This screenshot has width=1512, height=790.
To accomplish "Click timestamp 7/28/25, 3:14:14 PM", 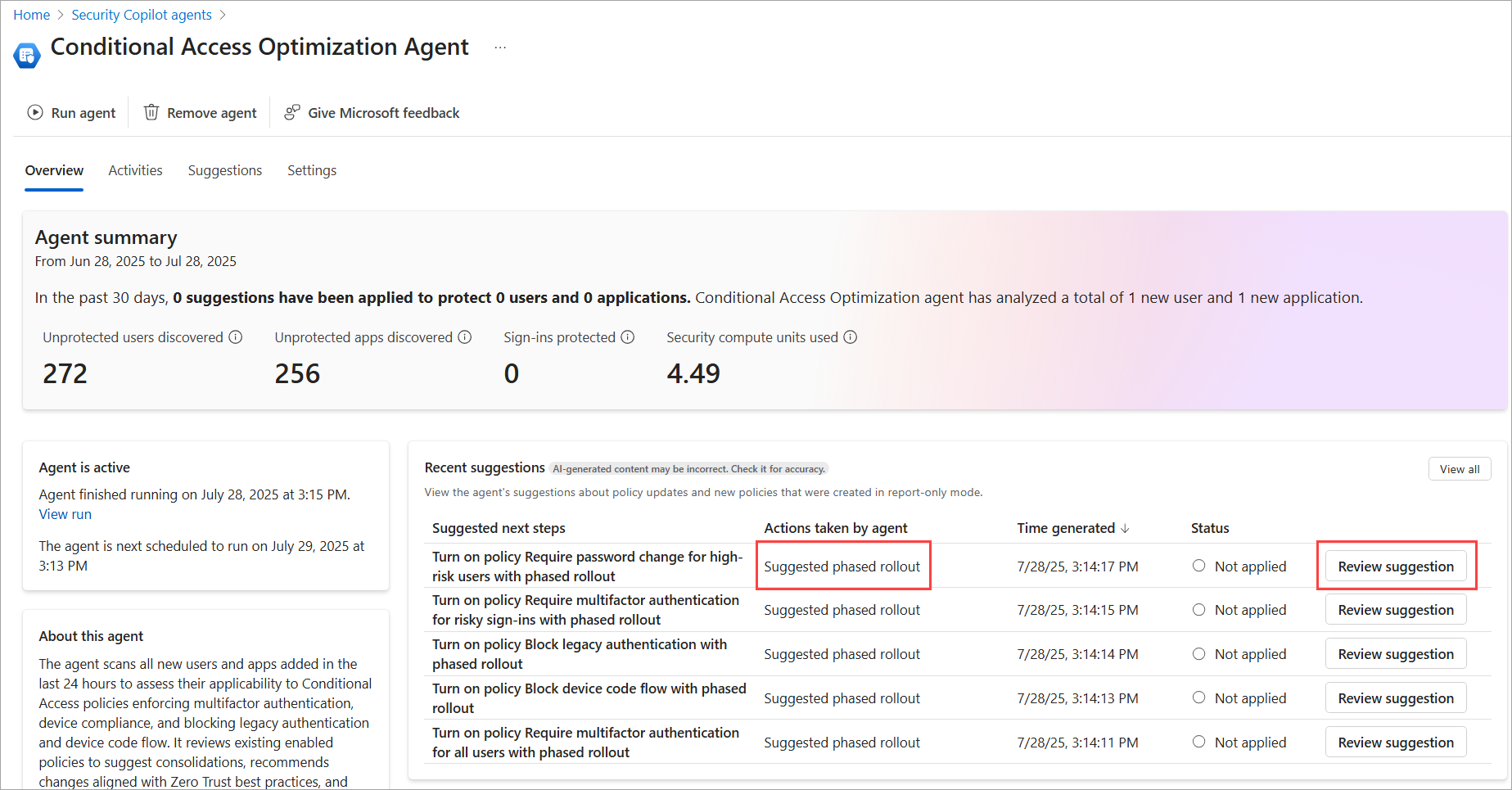I will point(1077,654).
